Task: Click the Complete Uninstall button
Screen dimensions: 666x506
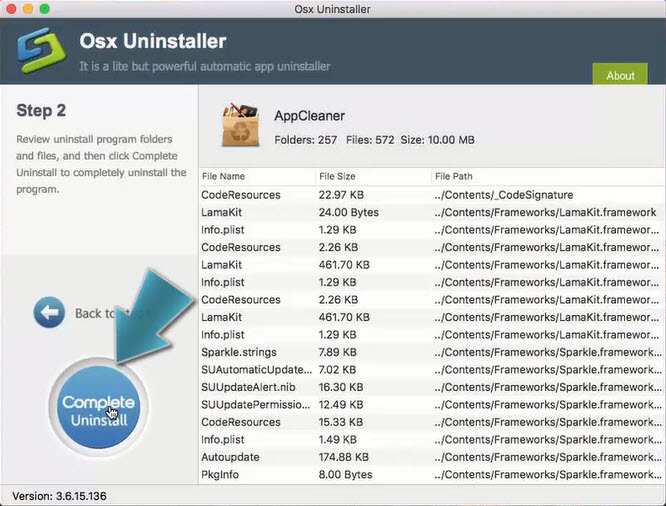Action: [99, 407]
